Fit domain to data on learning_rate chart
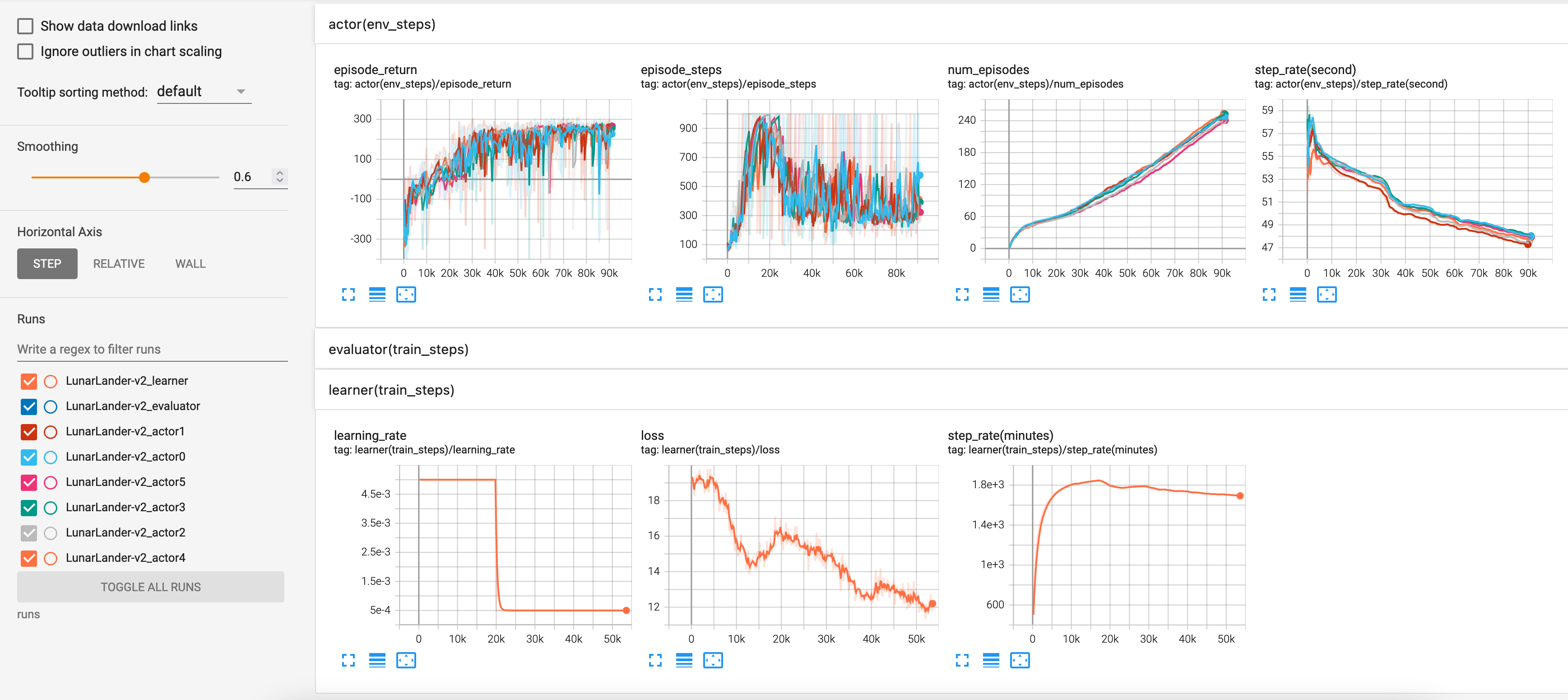Viewport: 1568px width, 700px height. [x=406, y=660]
